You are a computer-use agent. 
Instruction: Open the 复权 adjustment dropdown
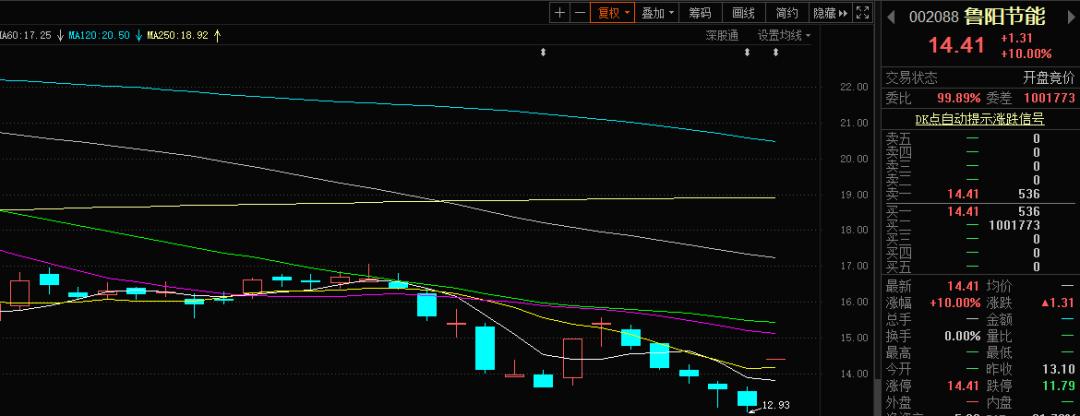(x=612, y=12)
